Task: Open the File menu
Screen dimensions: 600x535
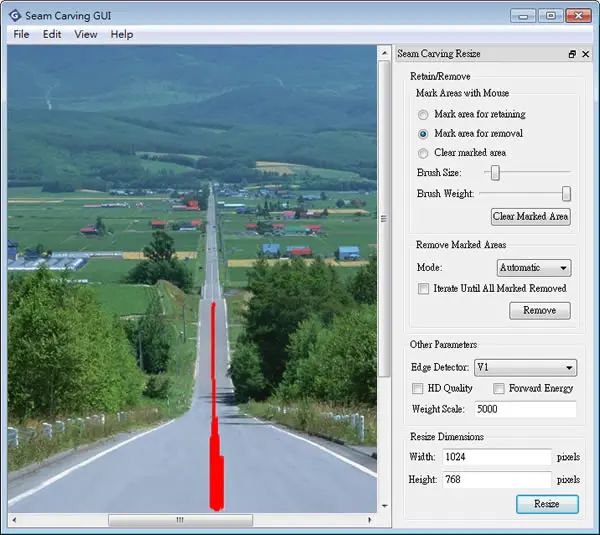Action: pos(21,34)
